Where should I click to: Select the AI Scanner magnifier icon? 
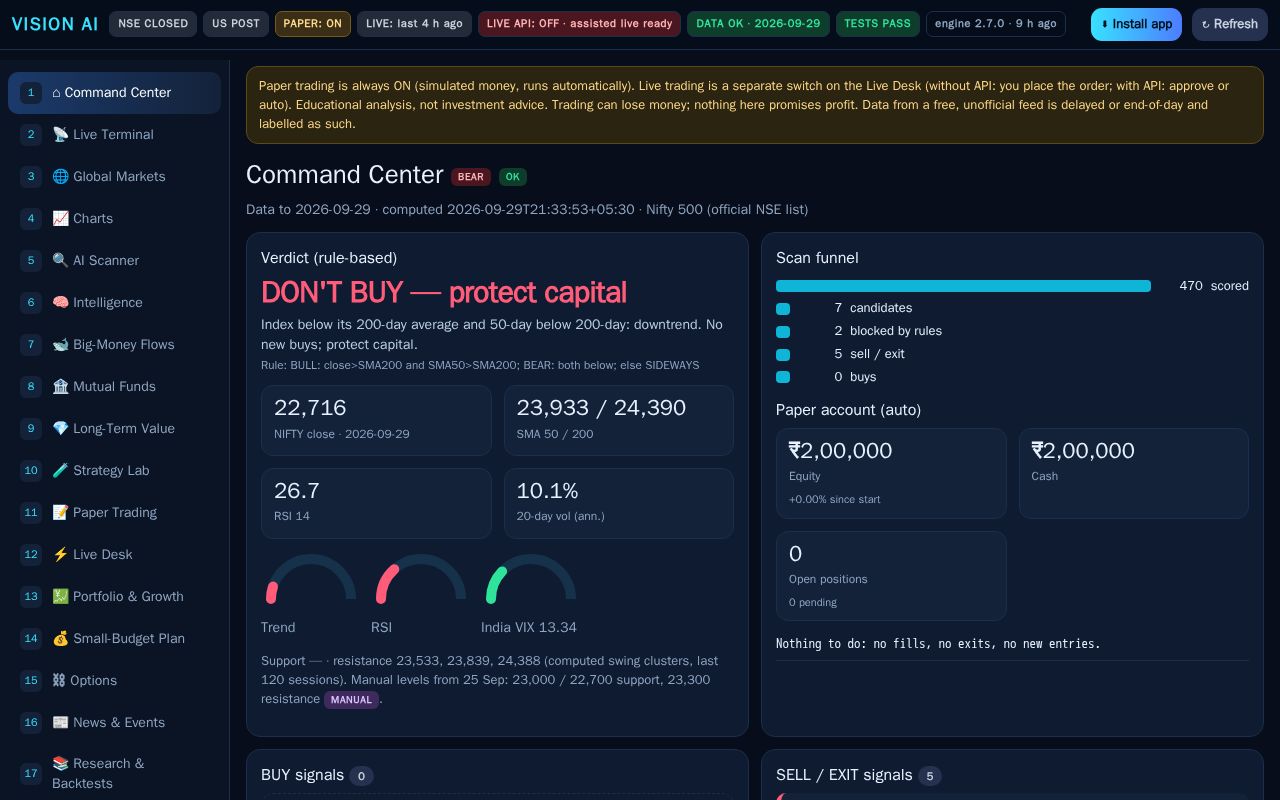60,260
